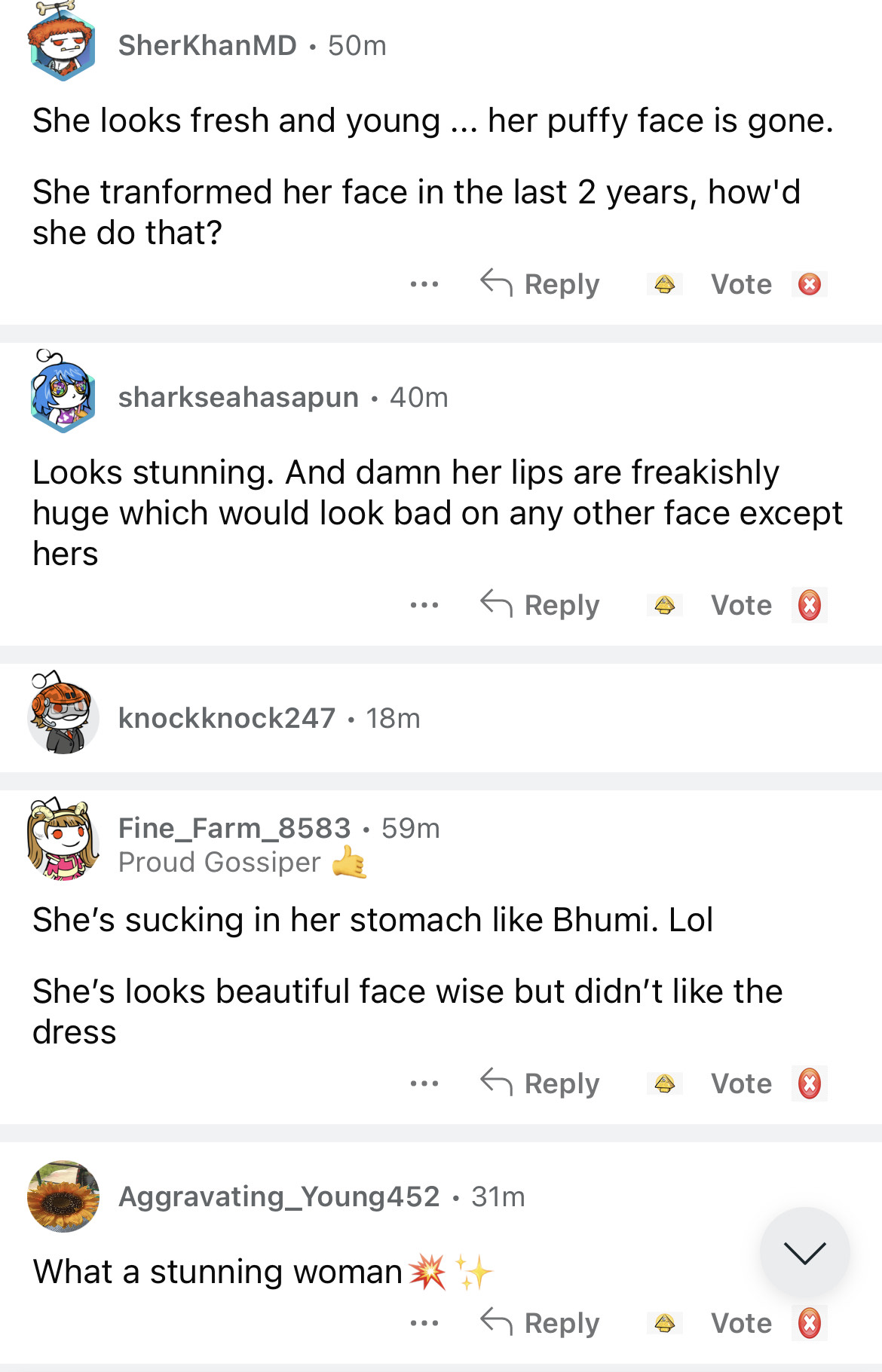This screenshot has width=882, height=1372.
Task: Upvote sharkseahasapun's comment
Action: [664, 606]
